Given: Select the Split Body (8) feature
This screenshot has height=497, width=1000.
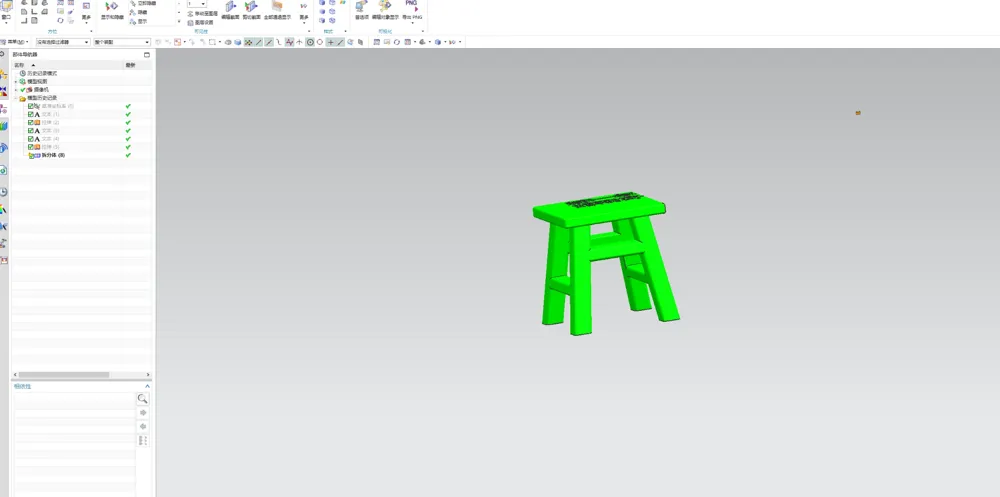Looking at the screenshot, I should tap(53, 155).
